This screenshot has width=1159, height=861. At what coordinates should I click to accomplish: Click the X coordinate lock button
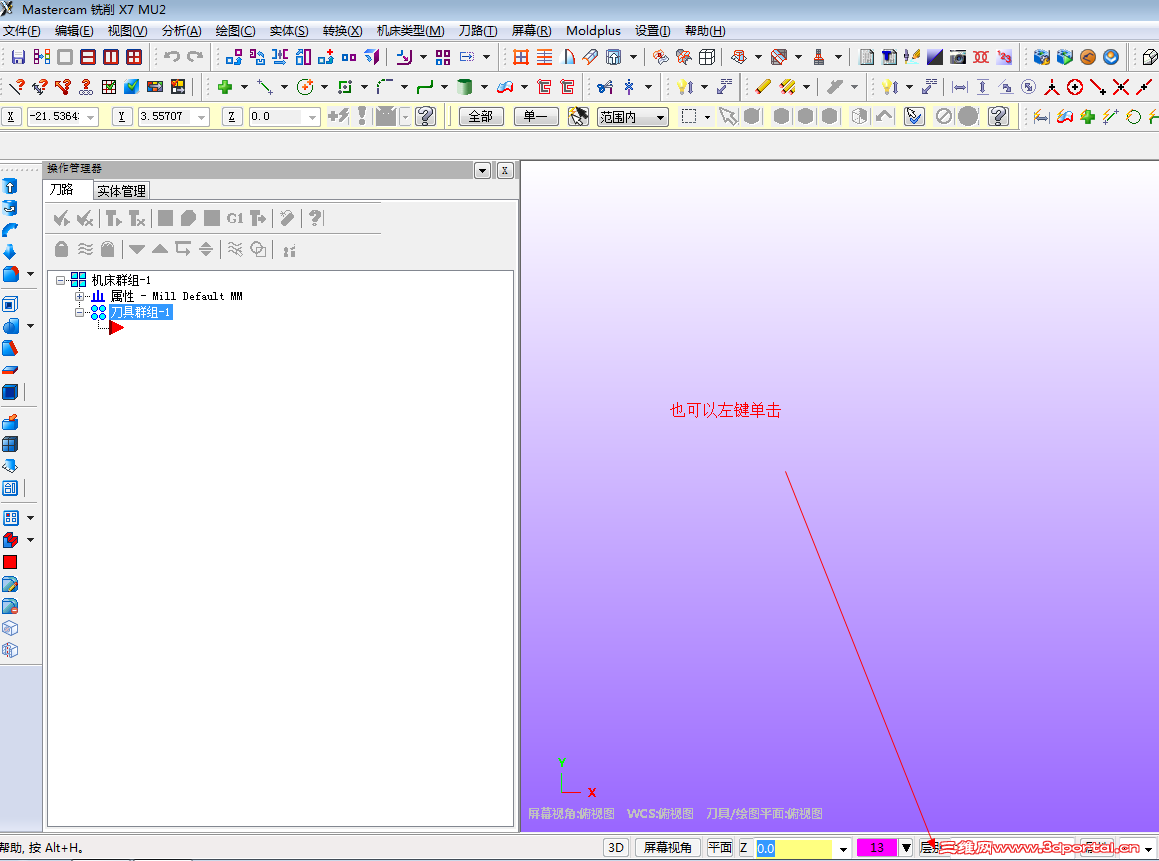coord(10,117)
